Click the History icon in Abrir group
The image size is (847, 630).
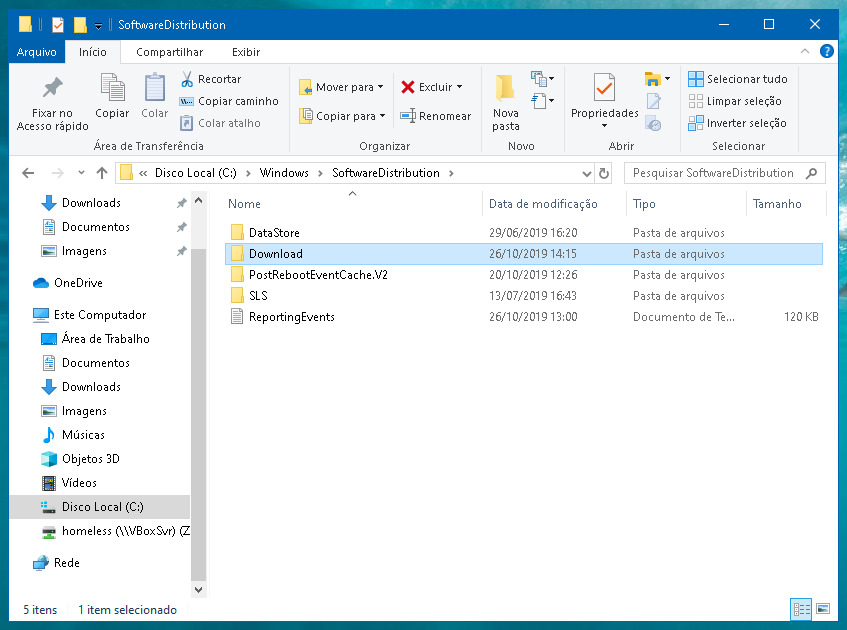(654, 124)
